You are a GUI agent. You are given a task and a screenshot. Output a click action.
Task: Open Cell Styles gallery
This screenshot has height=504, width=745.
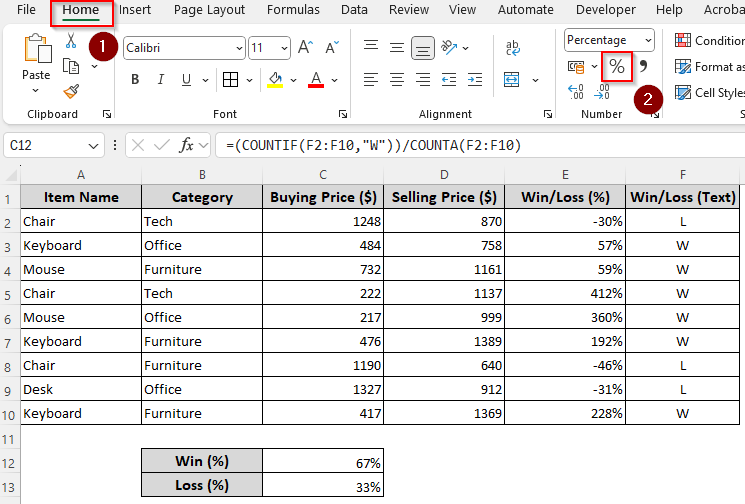coord(709,92)
